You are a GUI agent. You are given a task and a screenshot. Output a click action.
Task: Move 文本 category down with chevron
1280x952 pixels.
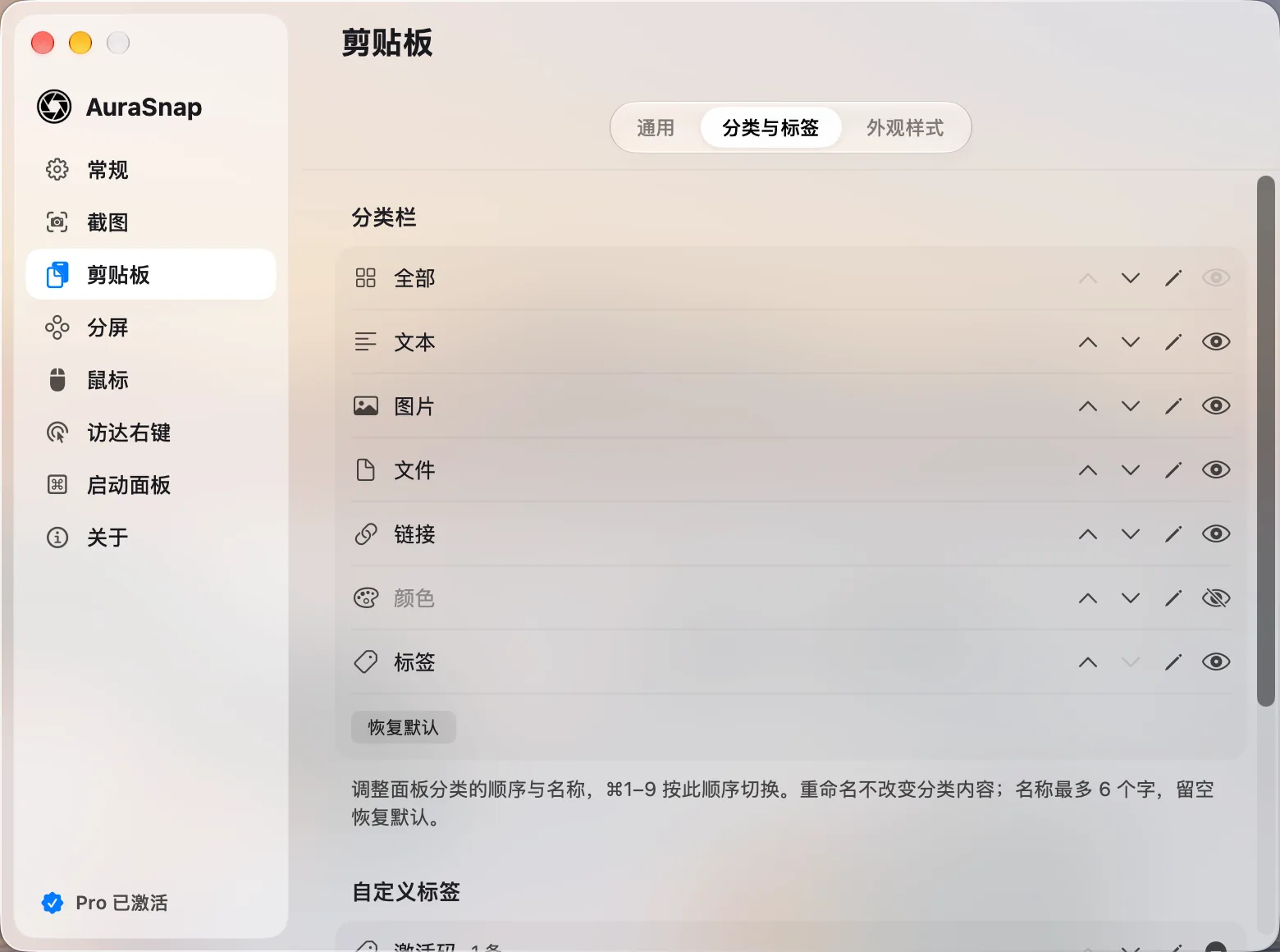point(1131,342)
